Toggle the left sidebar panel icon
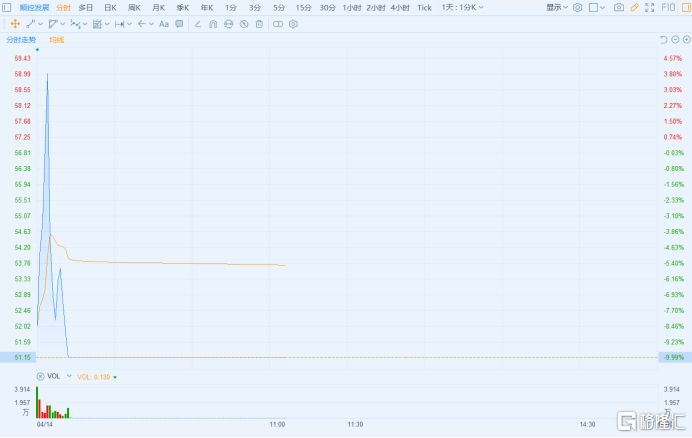The height and width of the screenshot is (438, 692). pos(7,8)
